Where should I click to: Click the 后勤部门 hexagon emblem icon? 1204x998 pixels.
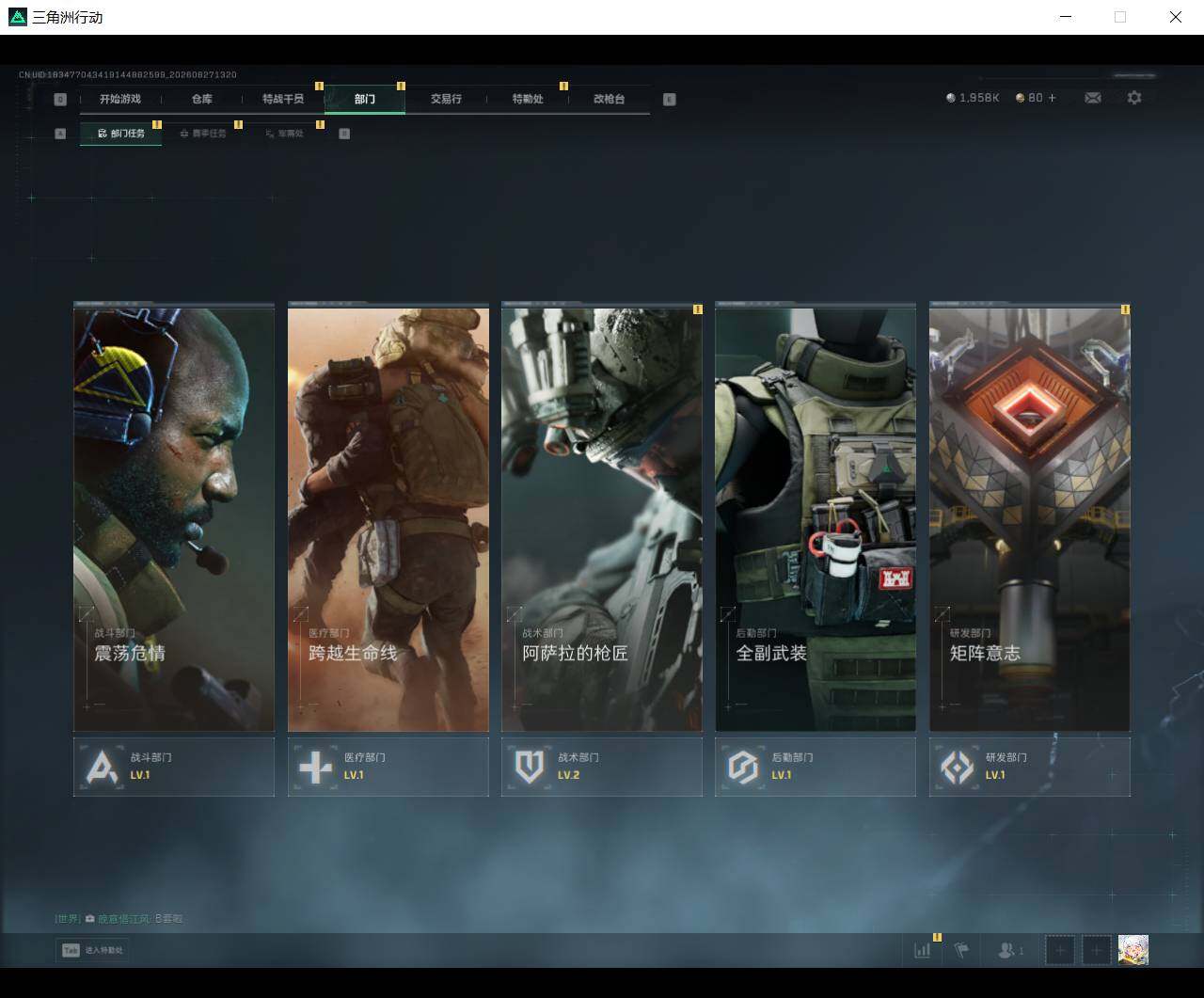pyautogui.click(x=743, y=768)
